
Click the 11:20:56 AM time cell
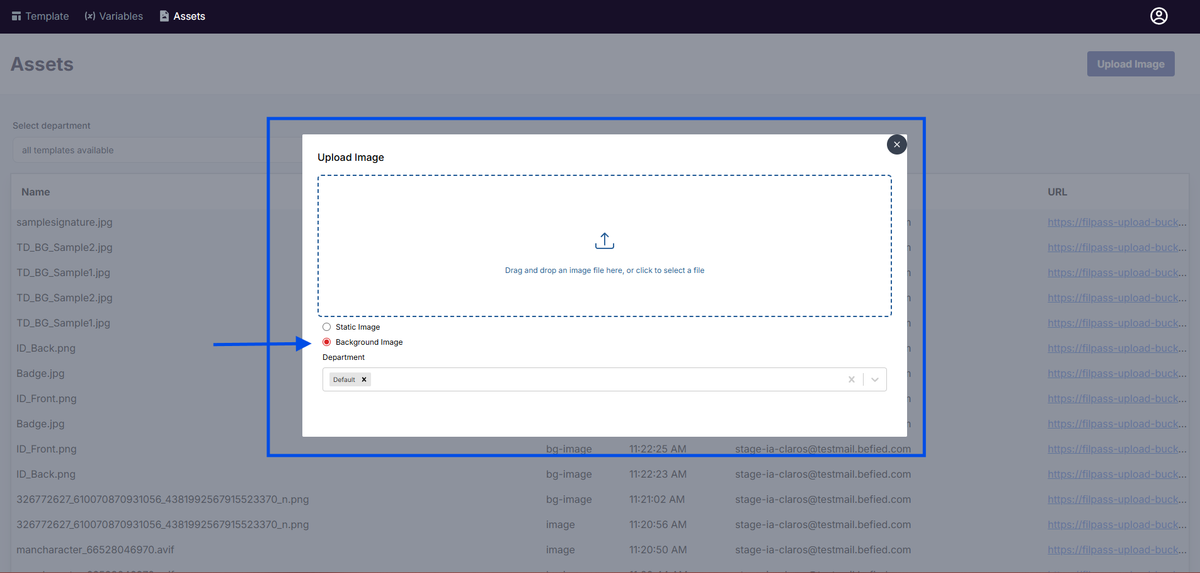click(x=656, y=524)
